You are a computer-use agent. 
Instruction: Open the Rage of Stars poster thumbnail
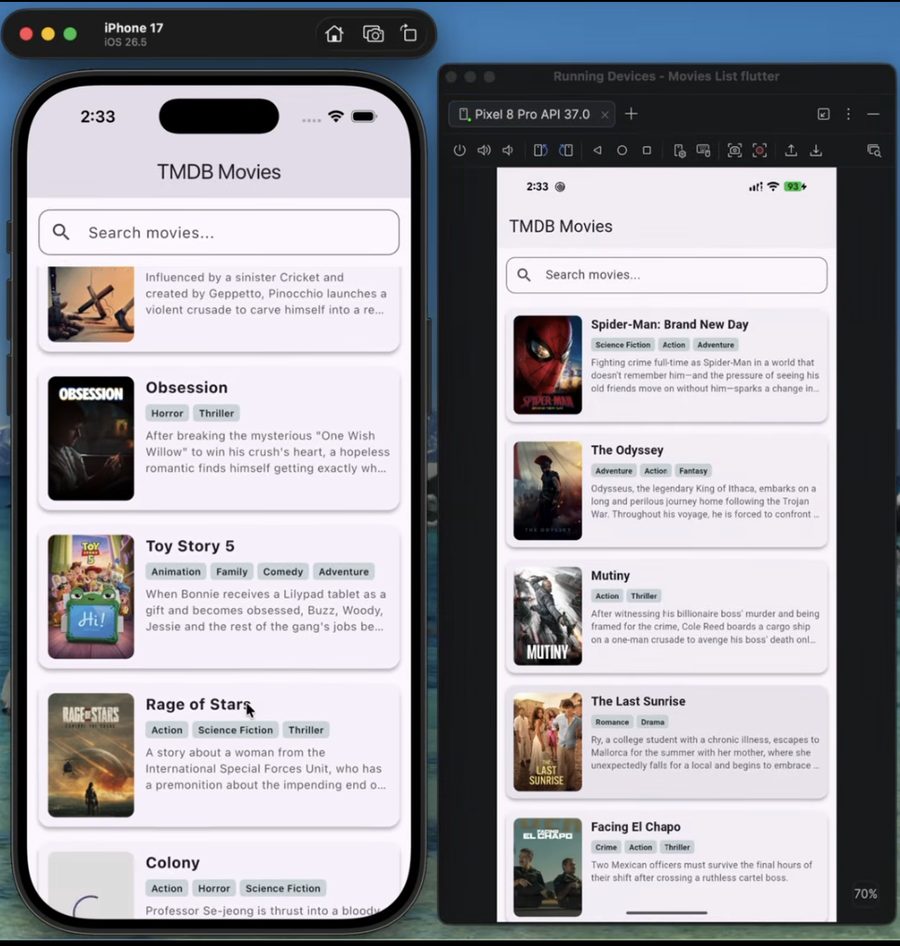tap(91, 755)
